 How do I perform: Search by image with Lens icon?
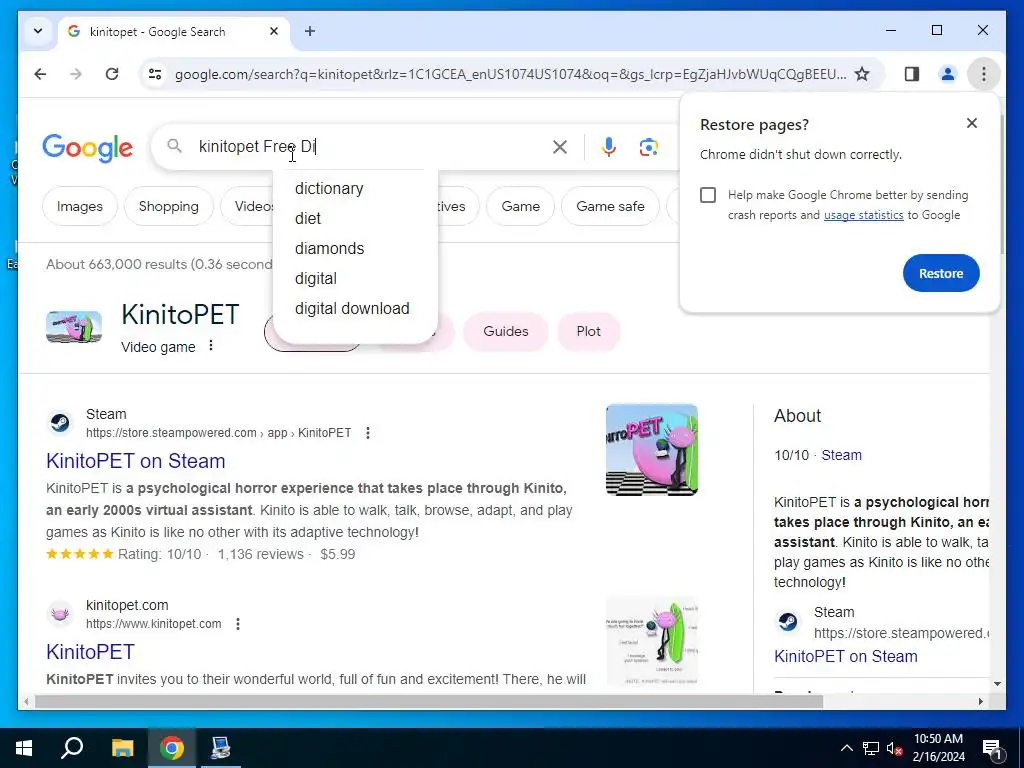tap(648, 147)
